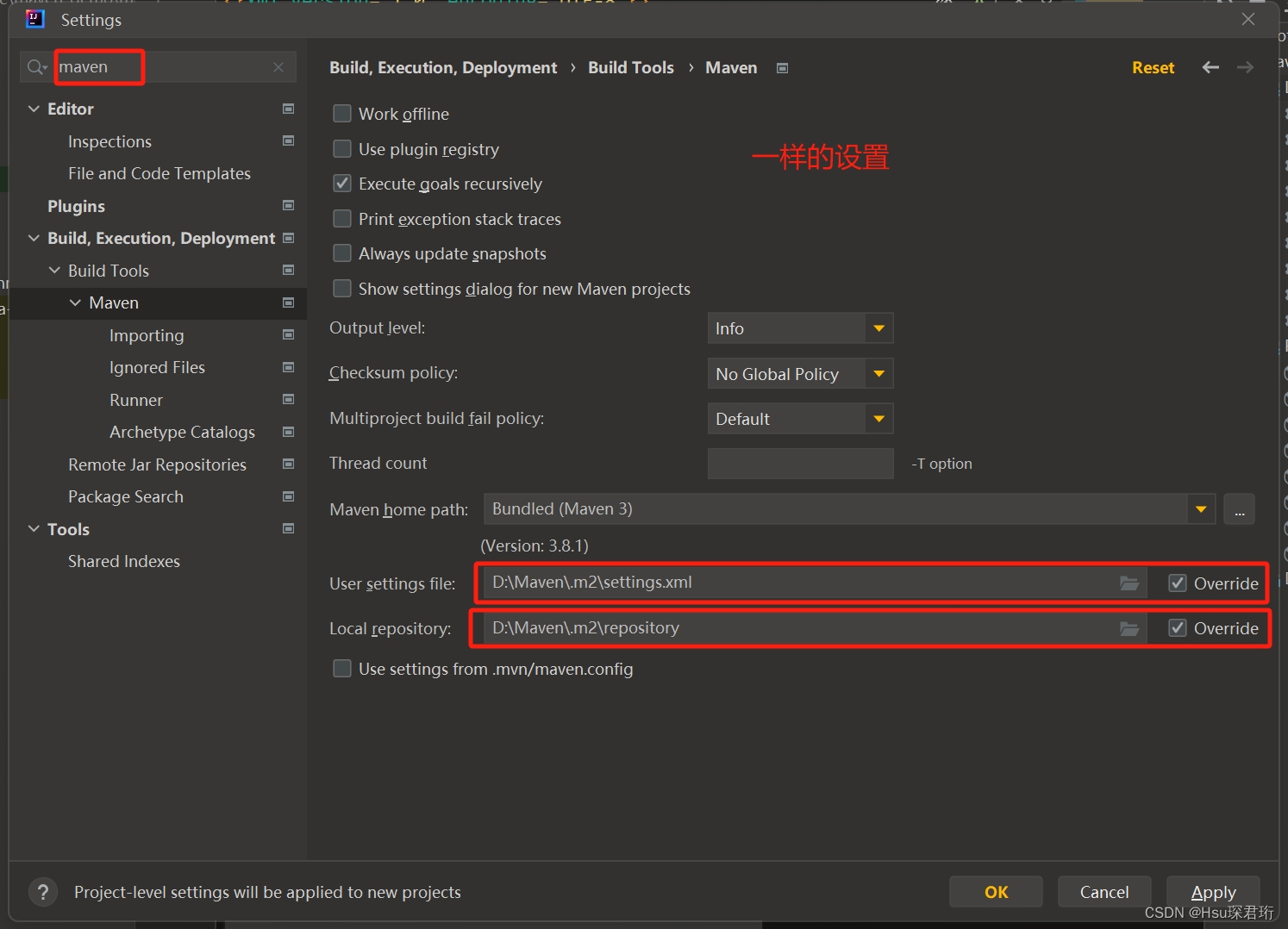Screen dimensions: 1288x929
Task: Browse folder for User settings file
Action: click(x=1129, y=583)
